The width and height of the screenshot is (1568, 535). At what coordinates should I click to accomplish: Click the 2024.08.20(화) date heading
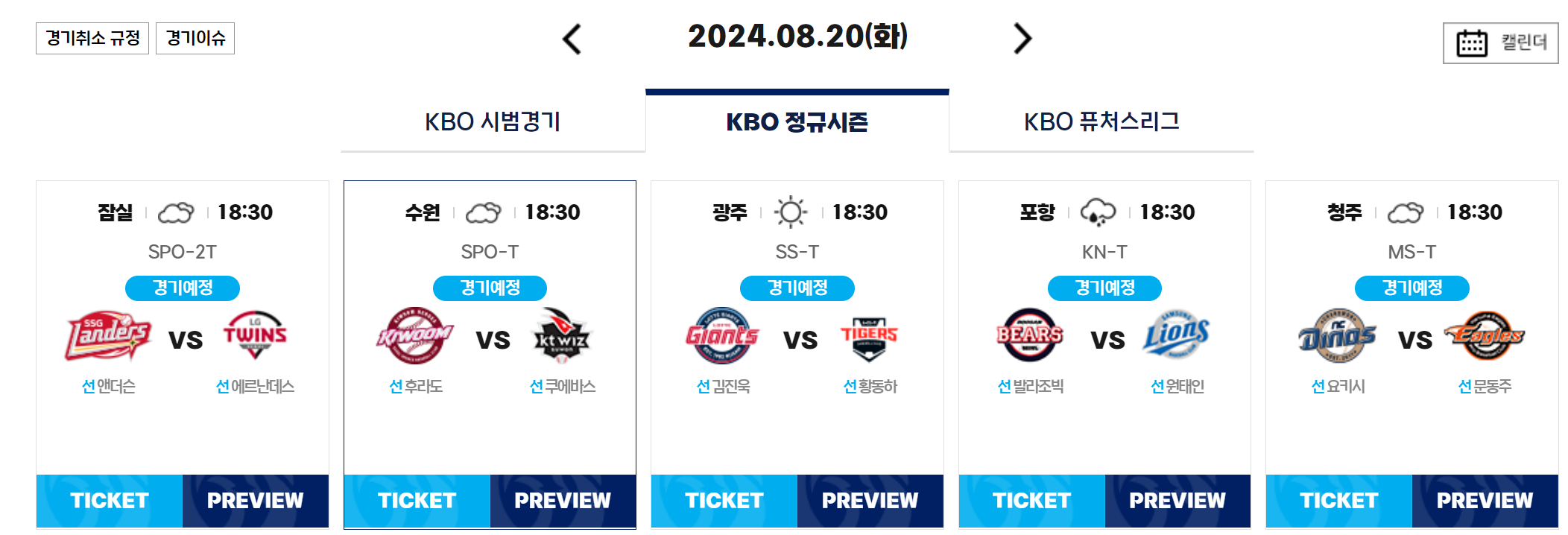pos(797,37)
